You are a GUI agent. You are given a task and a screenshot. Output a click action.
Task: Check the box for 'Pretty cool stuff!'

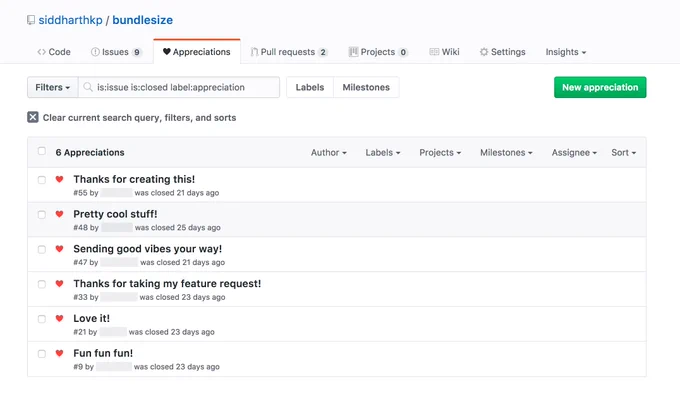42,215
